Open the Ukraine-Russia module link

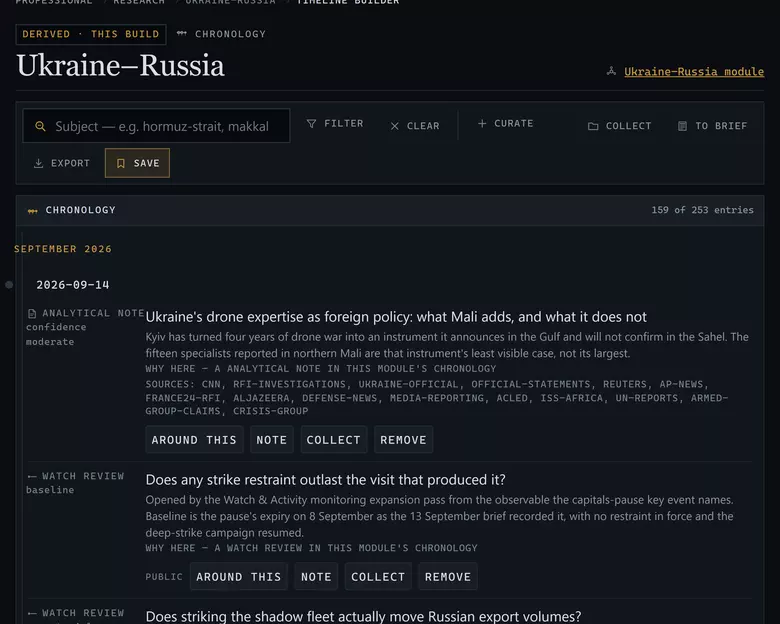(694, 72)
